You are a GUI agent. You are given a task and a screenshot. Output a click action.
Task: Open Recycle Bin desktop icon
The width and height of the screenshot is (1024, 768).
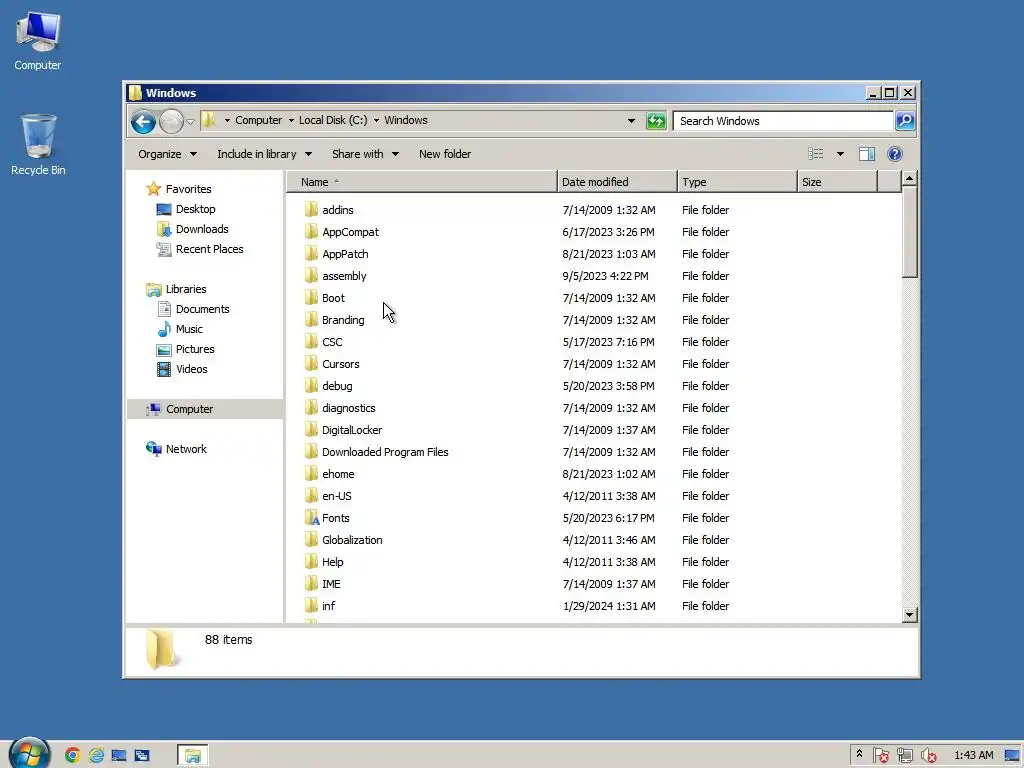coord(38,144)
